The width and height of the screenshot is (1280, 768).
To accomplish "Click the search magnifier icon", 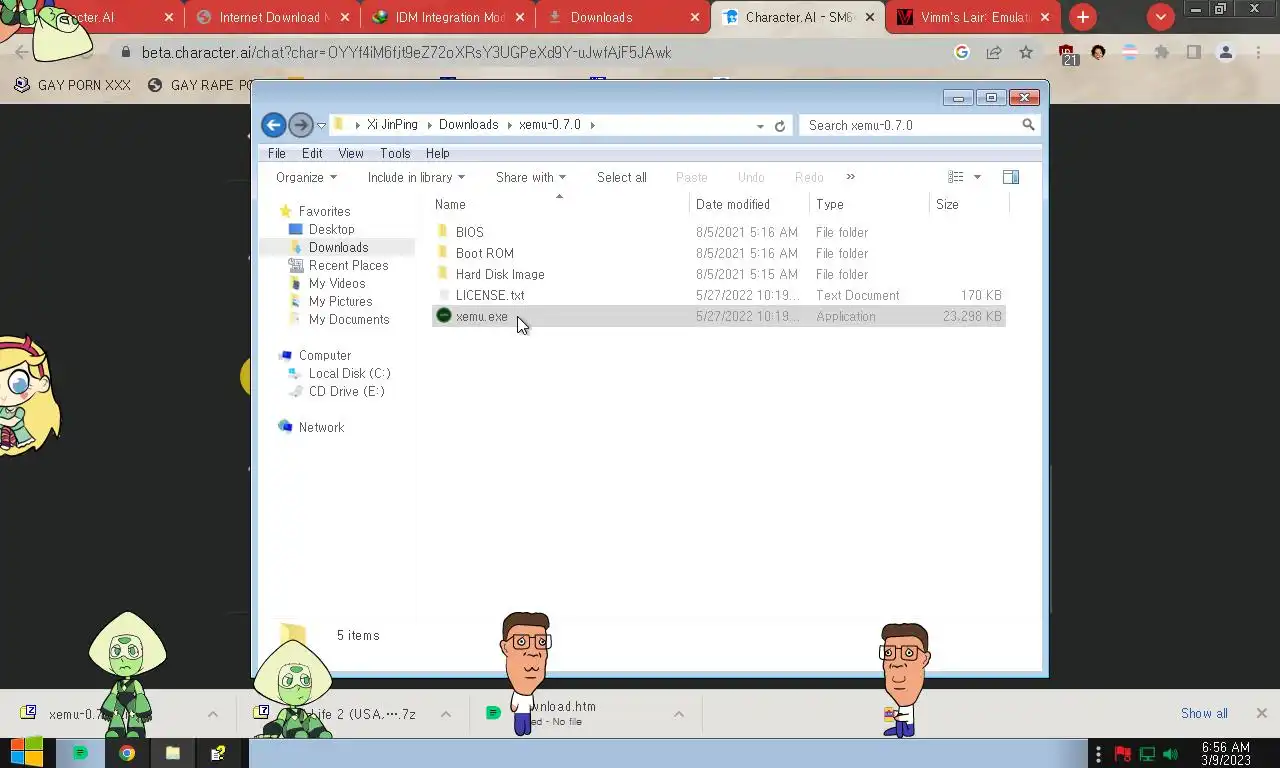I will click(x=1028, y=125).
